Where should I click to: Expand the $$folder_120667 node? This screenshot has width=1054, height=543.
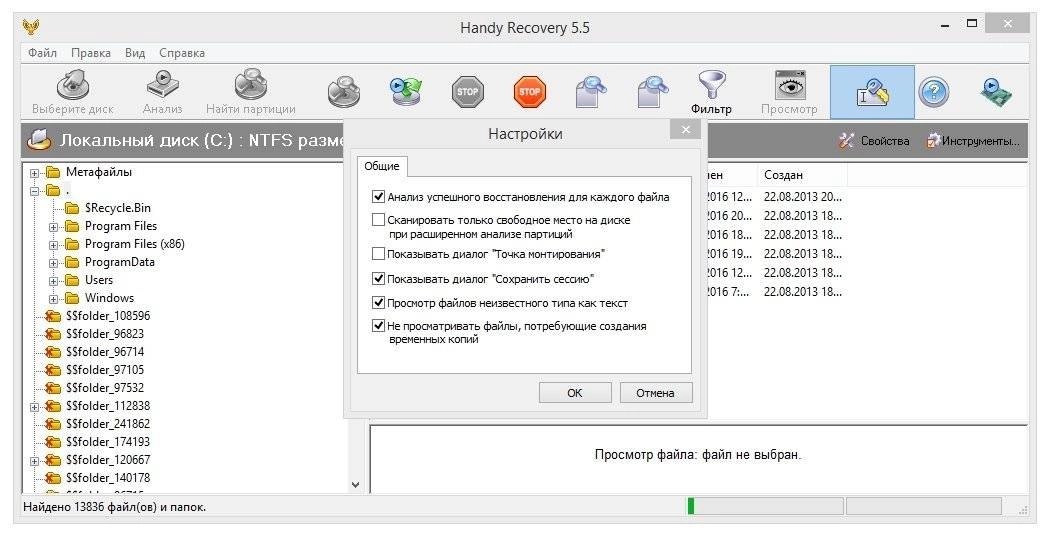34,461
